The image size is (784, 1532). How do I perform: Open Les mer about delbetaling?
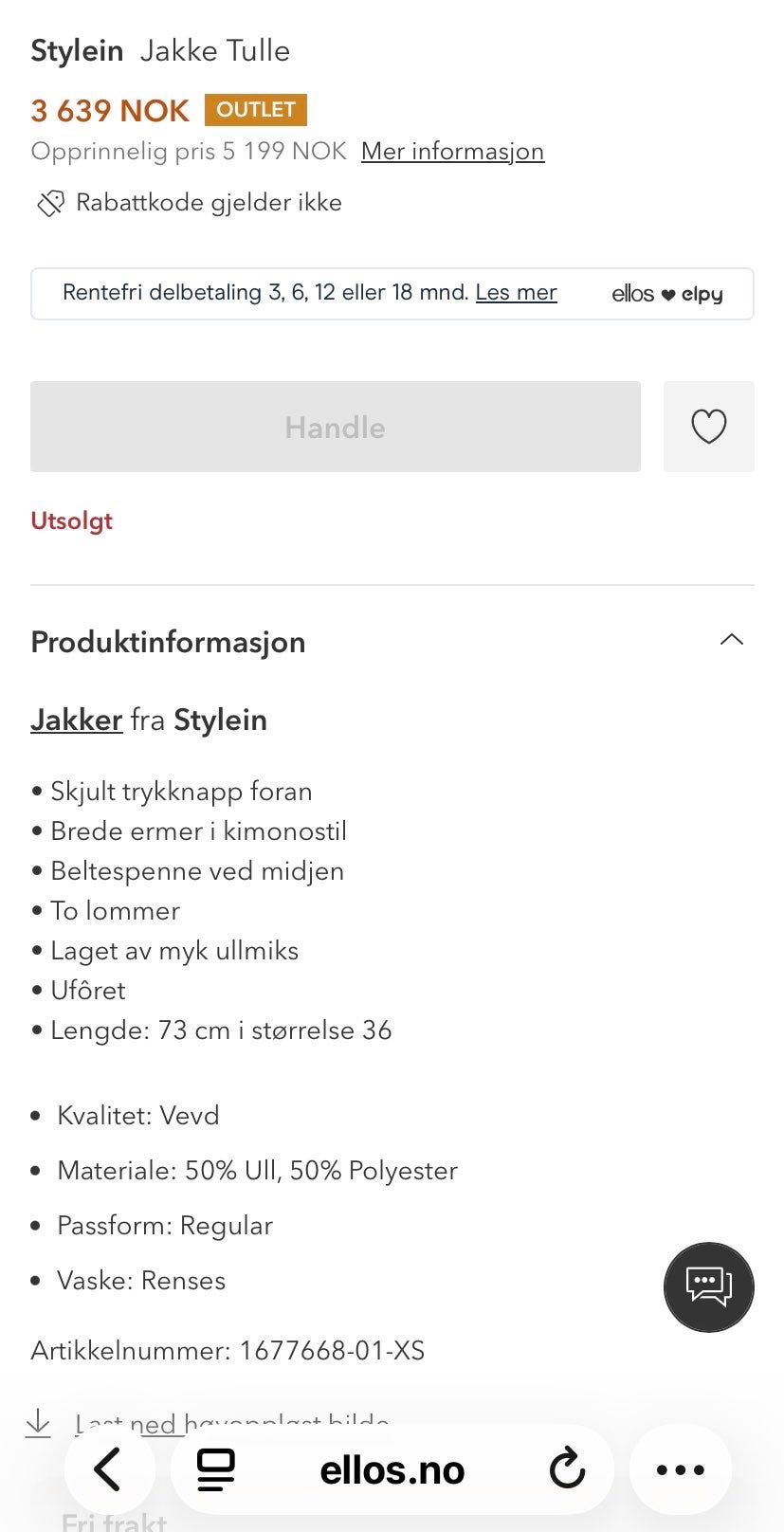516,292
